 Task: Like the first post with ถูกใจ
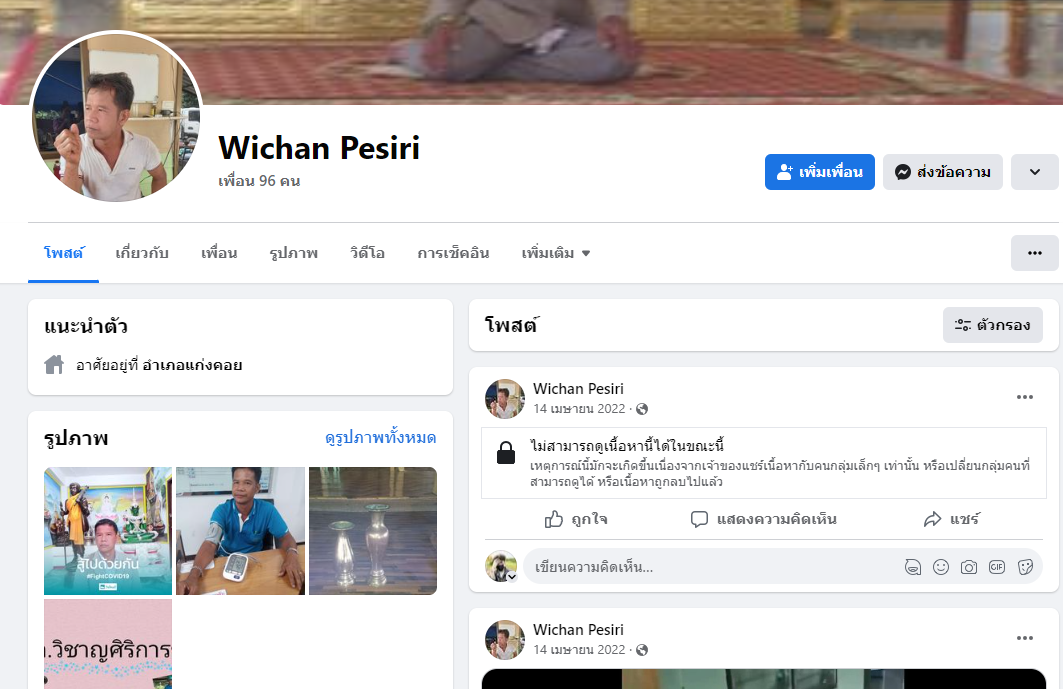576,519
